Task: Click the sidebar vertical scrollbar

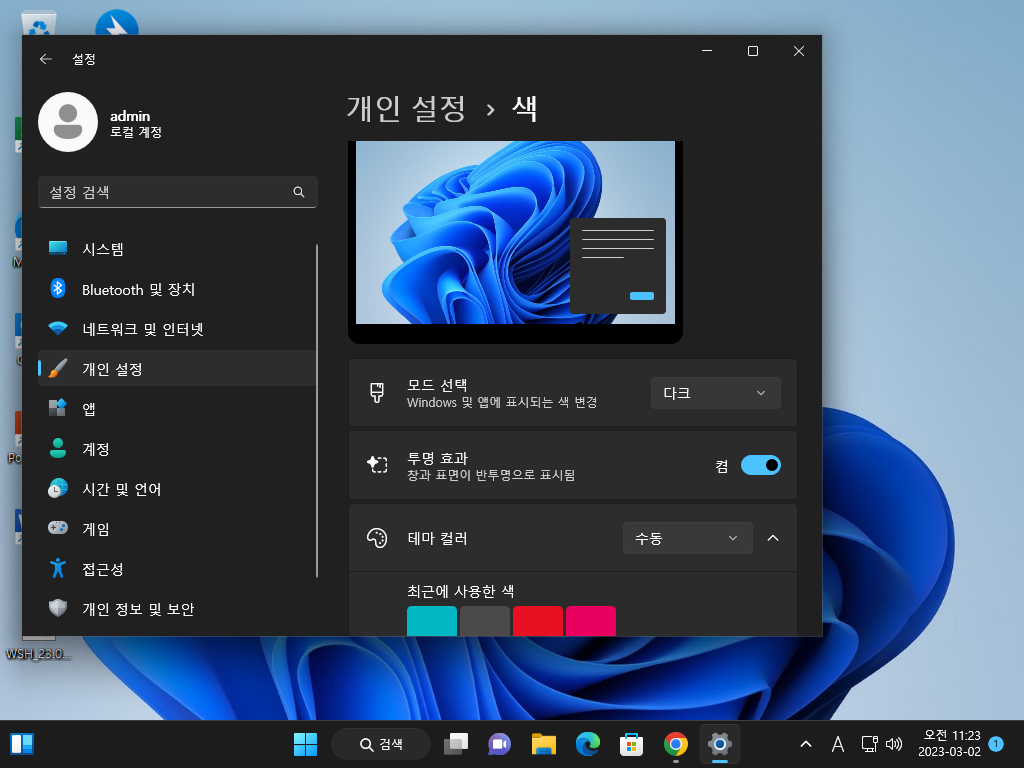Action: click(317, 411)
